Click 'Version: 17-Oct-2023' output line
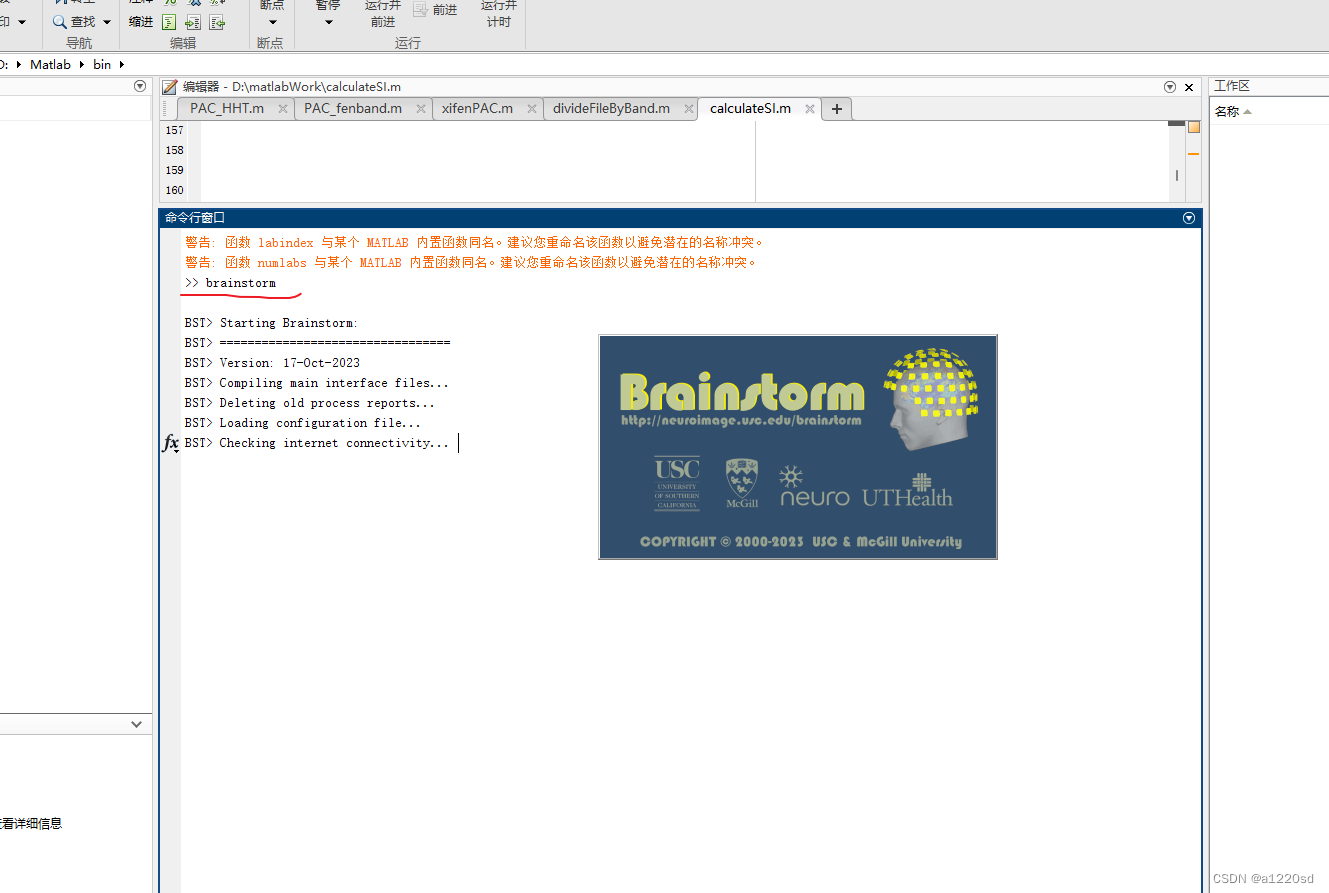 [272, 363]
